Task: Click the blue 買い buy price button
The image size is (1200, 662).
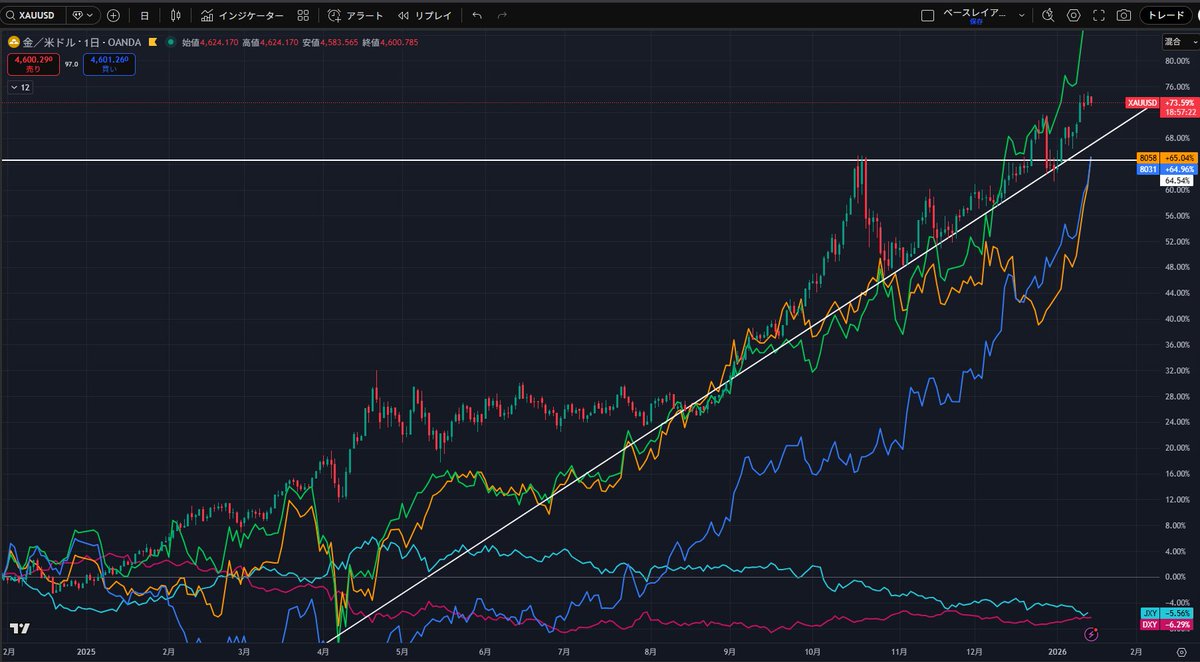Action: (x=109, y=64)
